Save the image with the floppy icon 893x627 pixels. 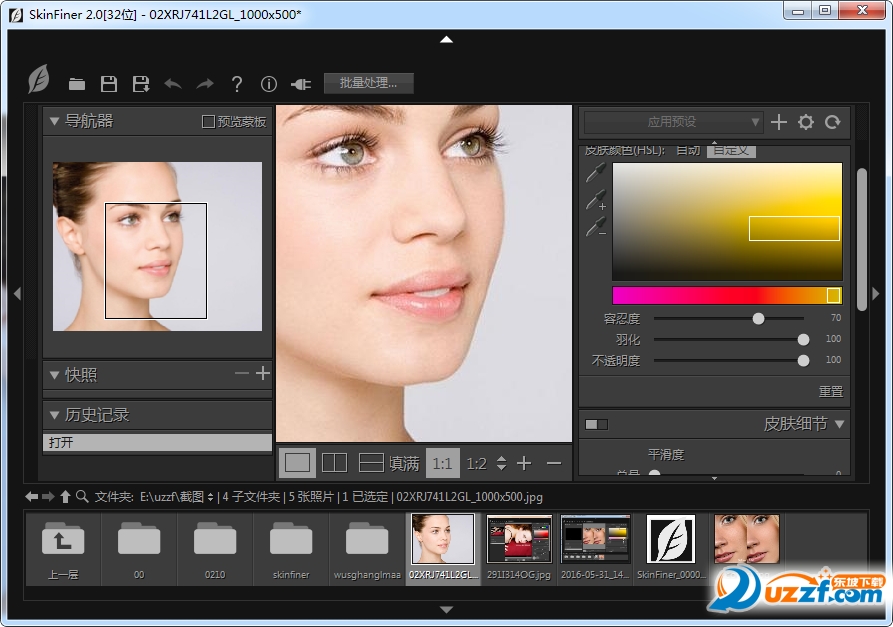pyautogui.click(x=109, y=84)
